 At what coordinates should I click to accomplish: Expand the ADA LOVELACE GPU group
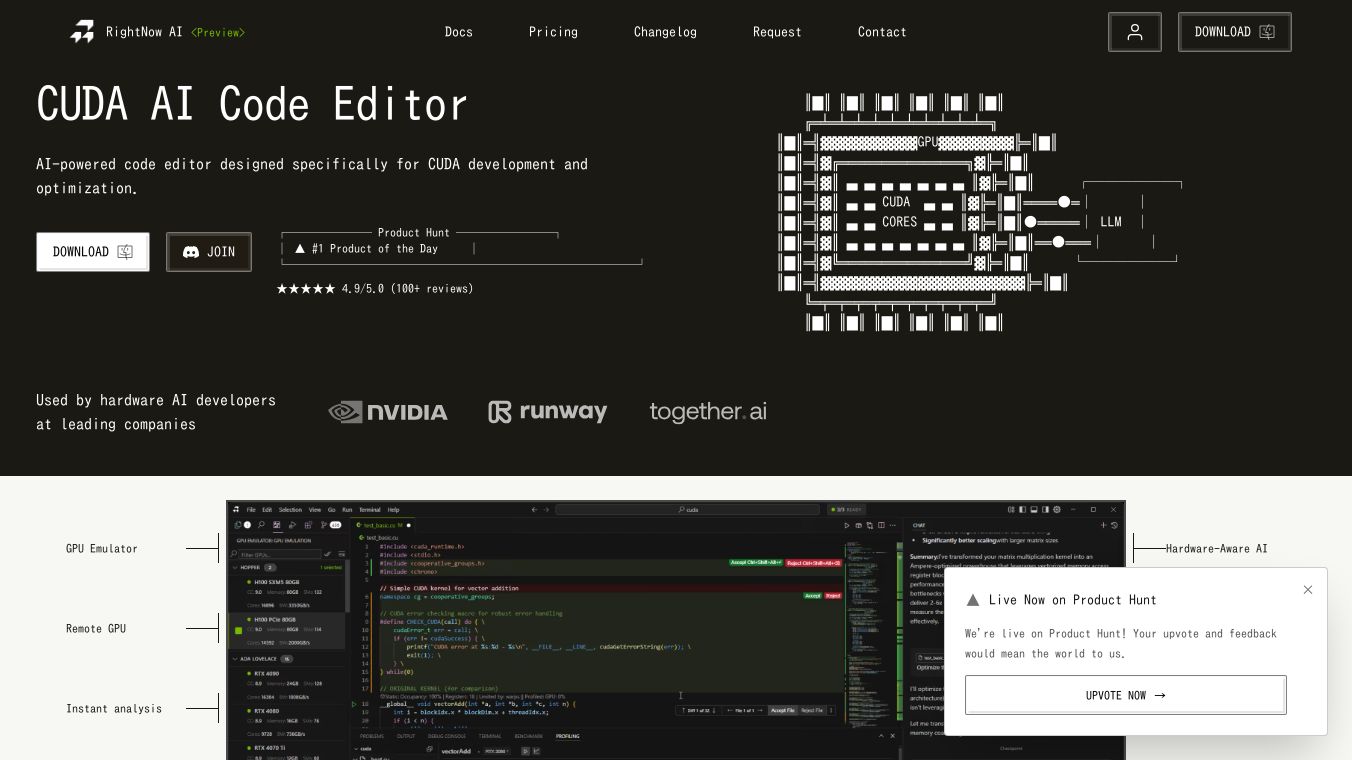pos(235,657)
